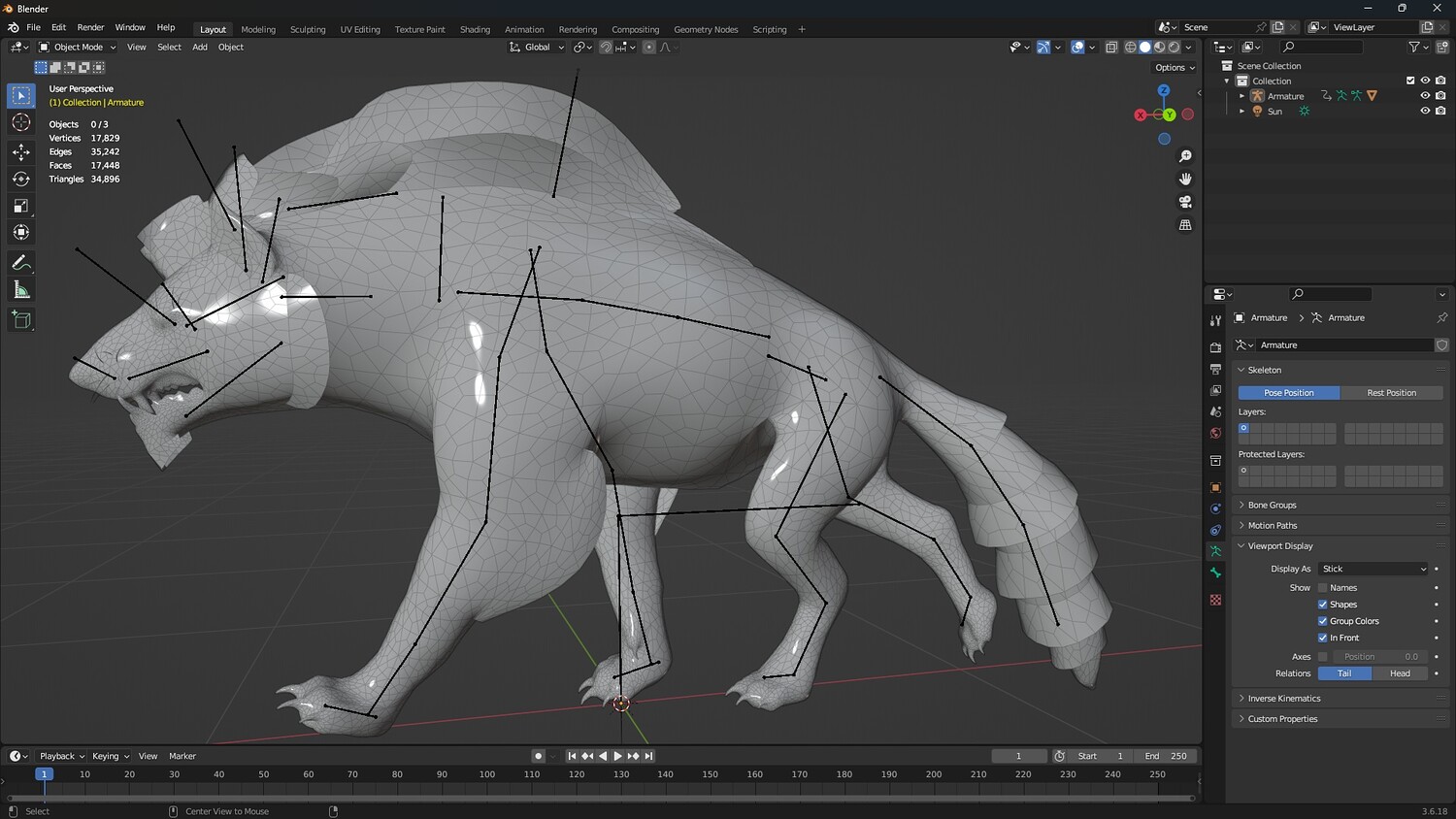Click the End frame 250 field
This screenshot has height=819, width=1456.
click(1166, 756)
